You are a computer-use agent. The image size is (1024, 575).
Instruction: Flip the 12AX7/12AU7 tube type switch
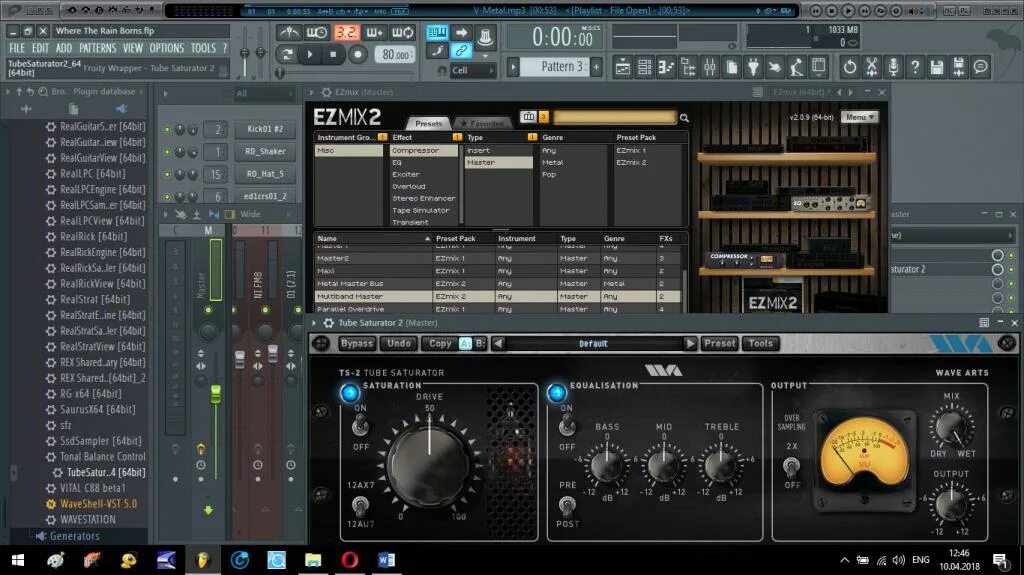click(359, 504)
